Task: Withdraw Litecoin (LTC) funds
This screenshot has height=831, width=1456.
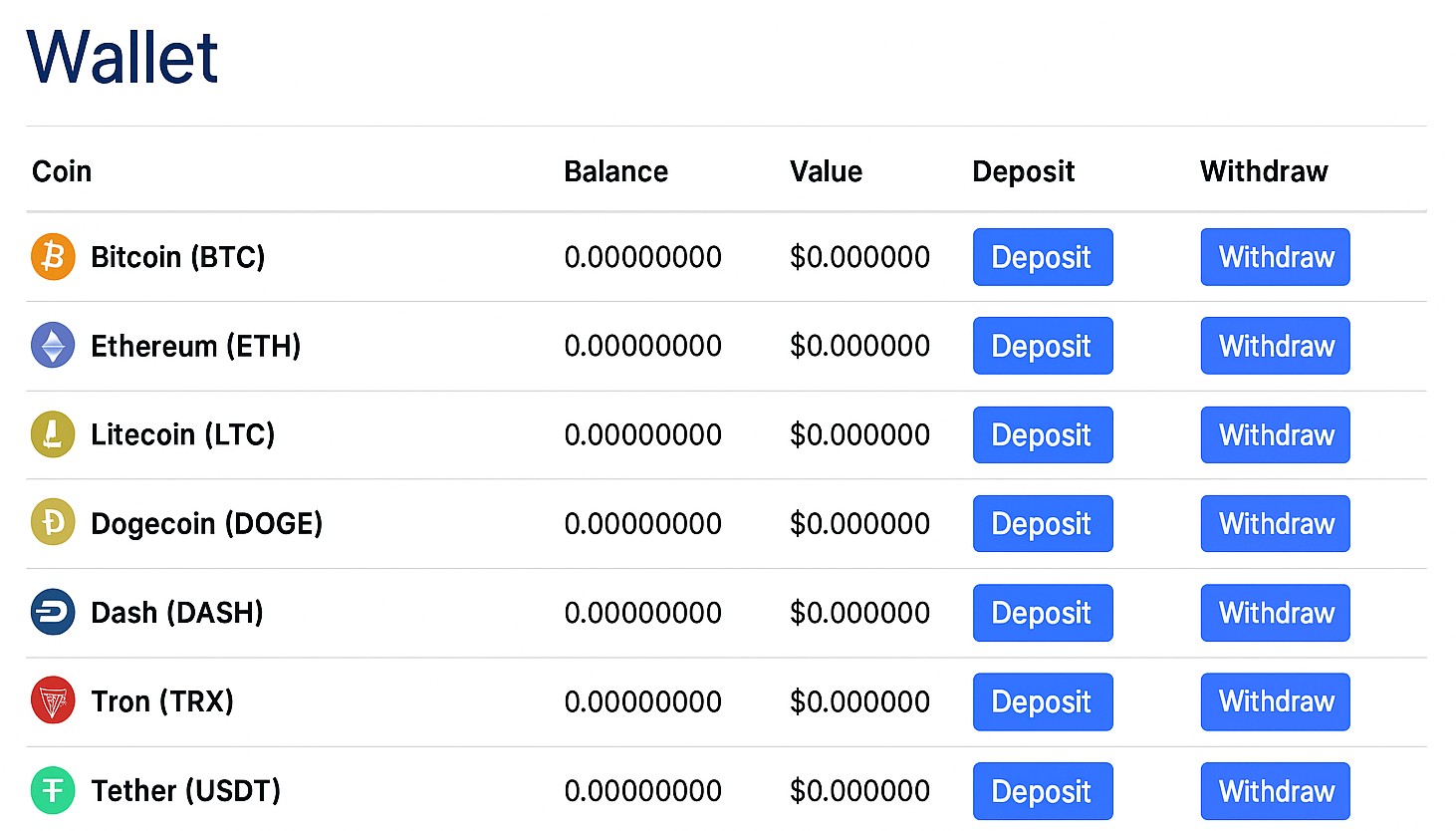Action: pyautogui.click(x=1276, y=434)
